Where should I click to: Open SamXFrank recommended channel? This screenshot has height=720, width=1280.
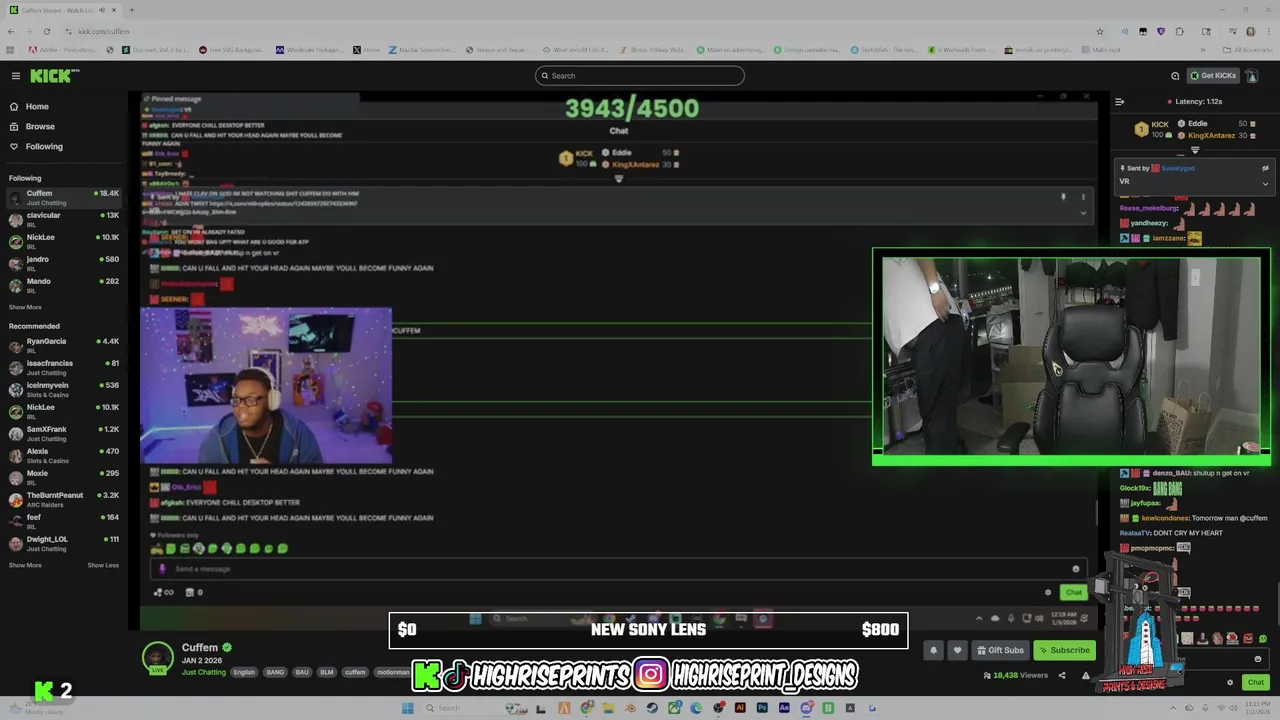click(x=63, y=433)
